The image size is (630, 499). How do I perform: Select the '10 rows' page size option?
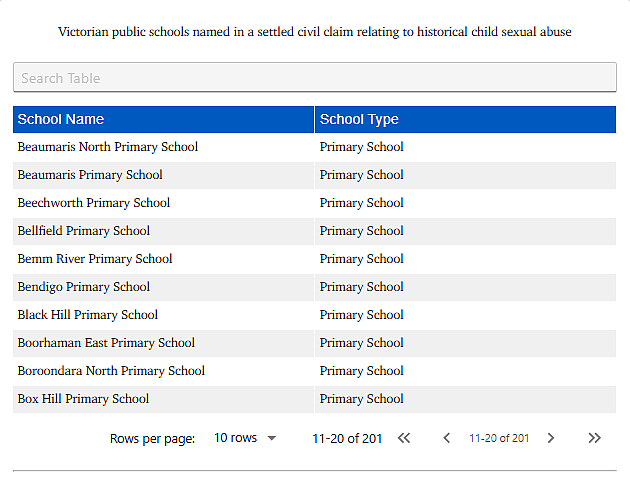tap(235, 438)
